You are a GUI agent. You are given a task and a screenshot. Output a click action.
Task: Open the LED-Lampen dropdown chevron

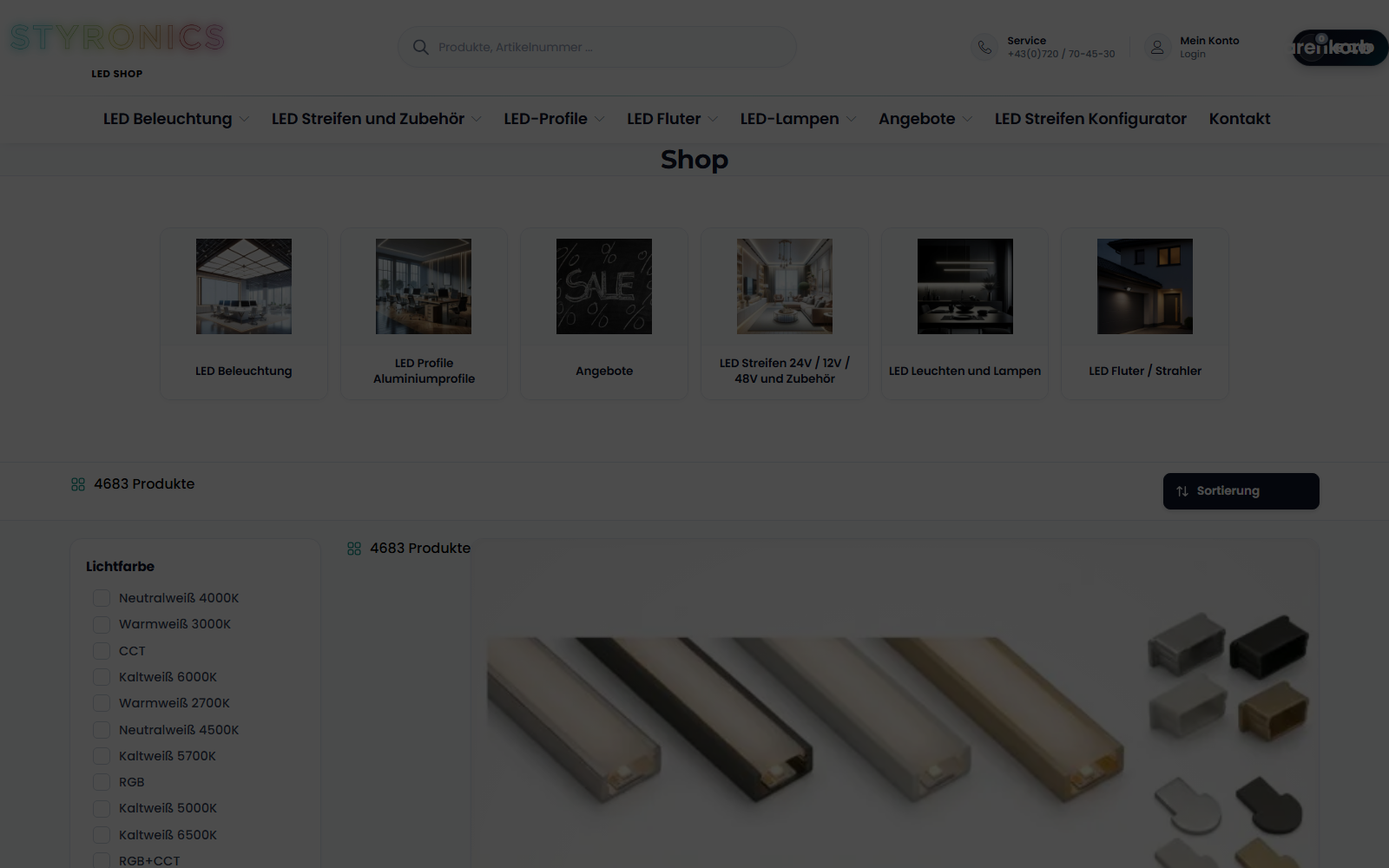[851, 120]
